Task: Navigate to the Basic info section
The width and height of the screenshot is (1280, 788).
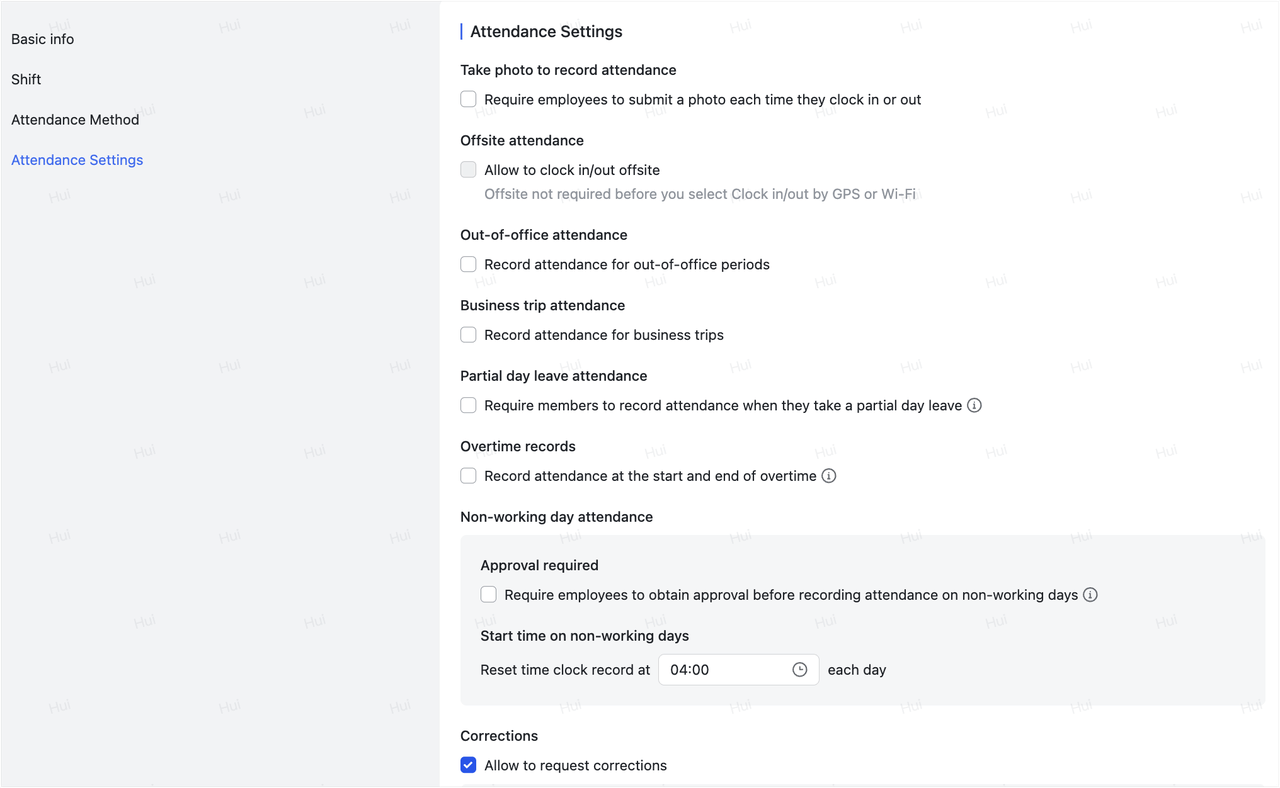Action: click(x=42, y=39)
